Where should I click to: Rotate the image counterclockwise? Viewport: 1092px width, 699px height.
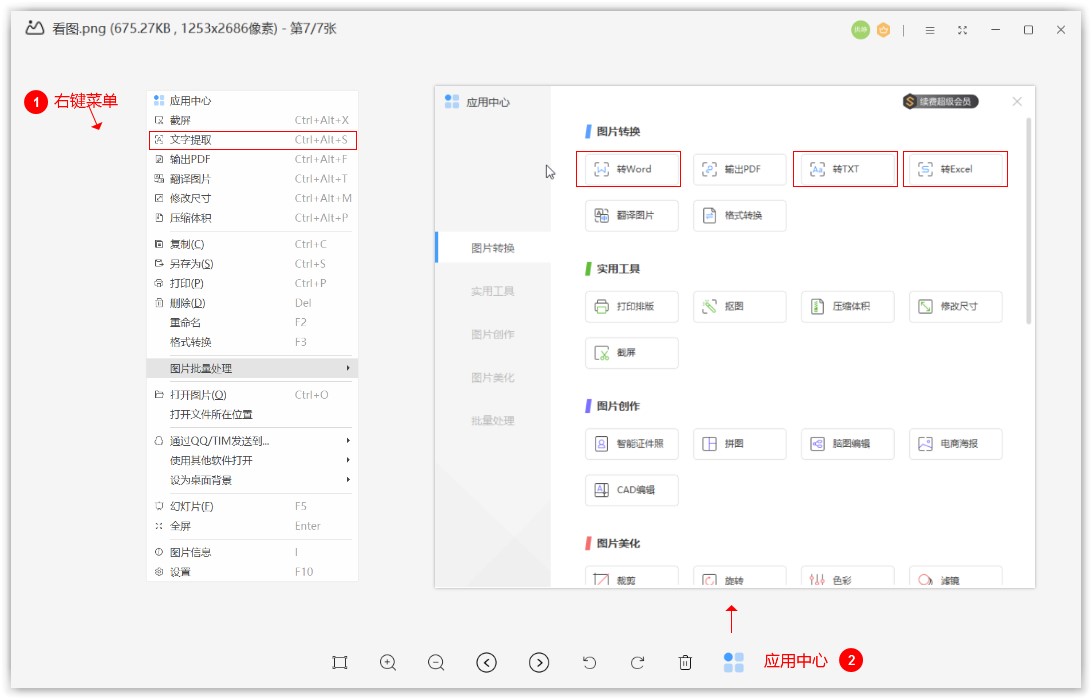(x=589, y=662)
